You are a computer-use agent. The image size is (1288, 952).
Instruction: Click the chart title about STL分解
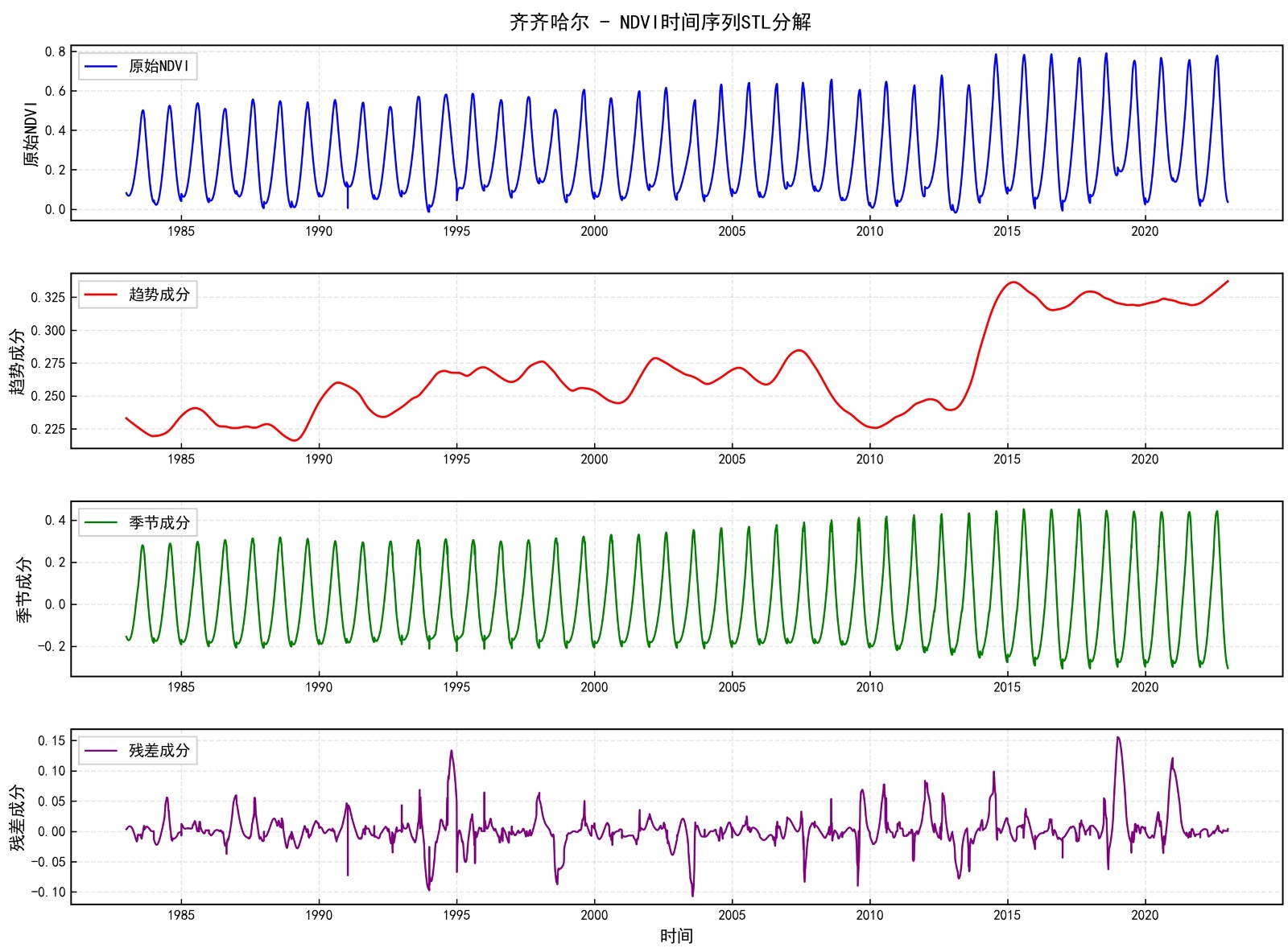click(660, 22)
